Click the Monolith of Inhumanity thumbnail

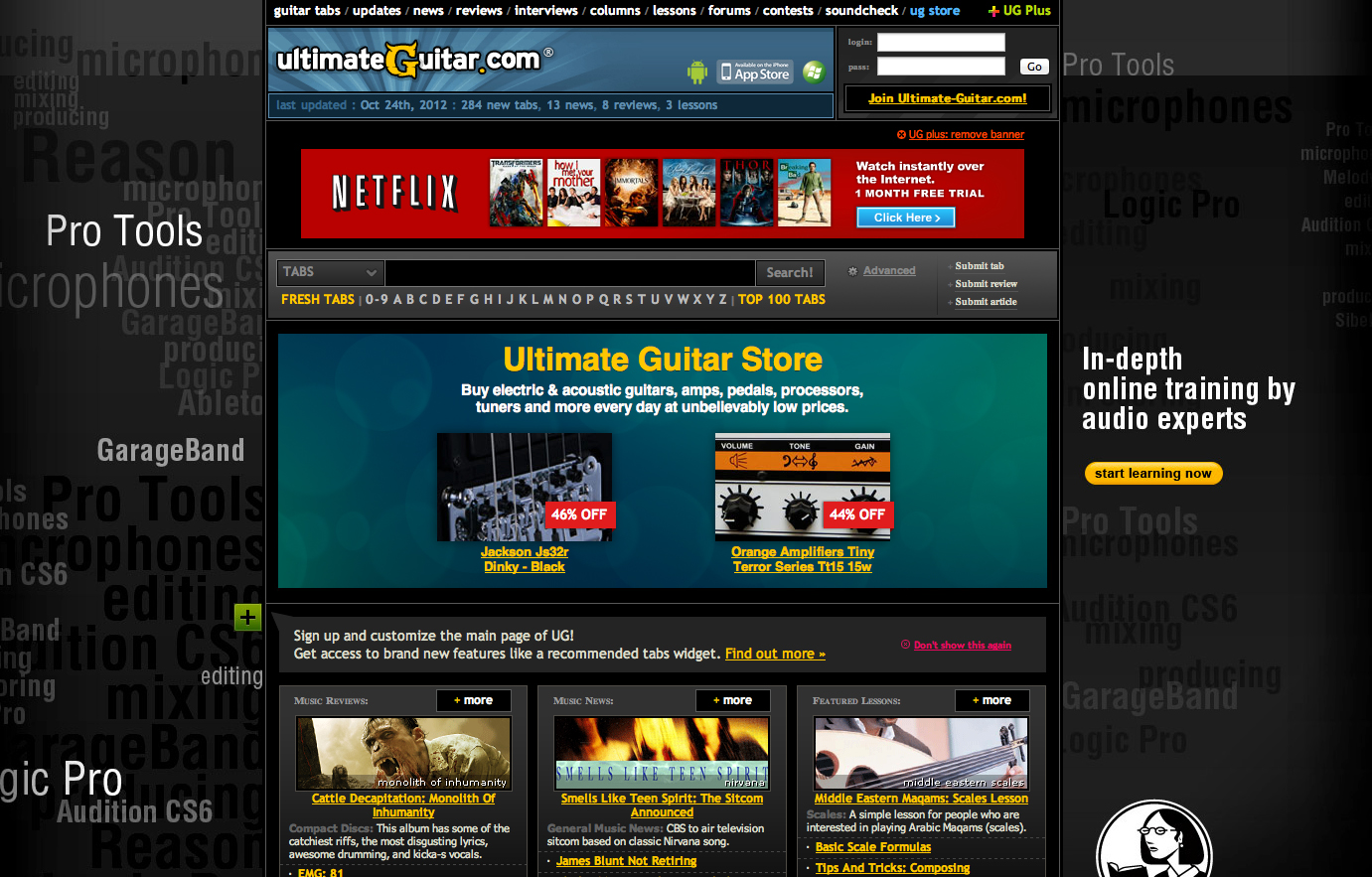403,753
